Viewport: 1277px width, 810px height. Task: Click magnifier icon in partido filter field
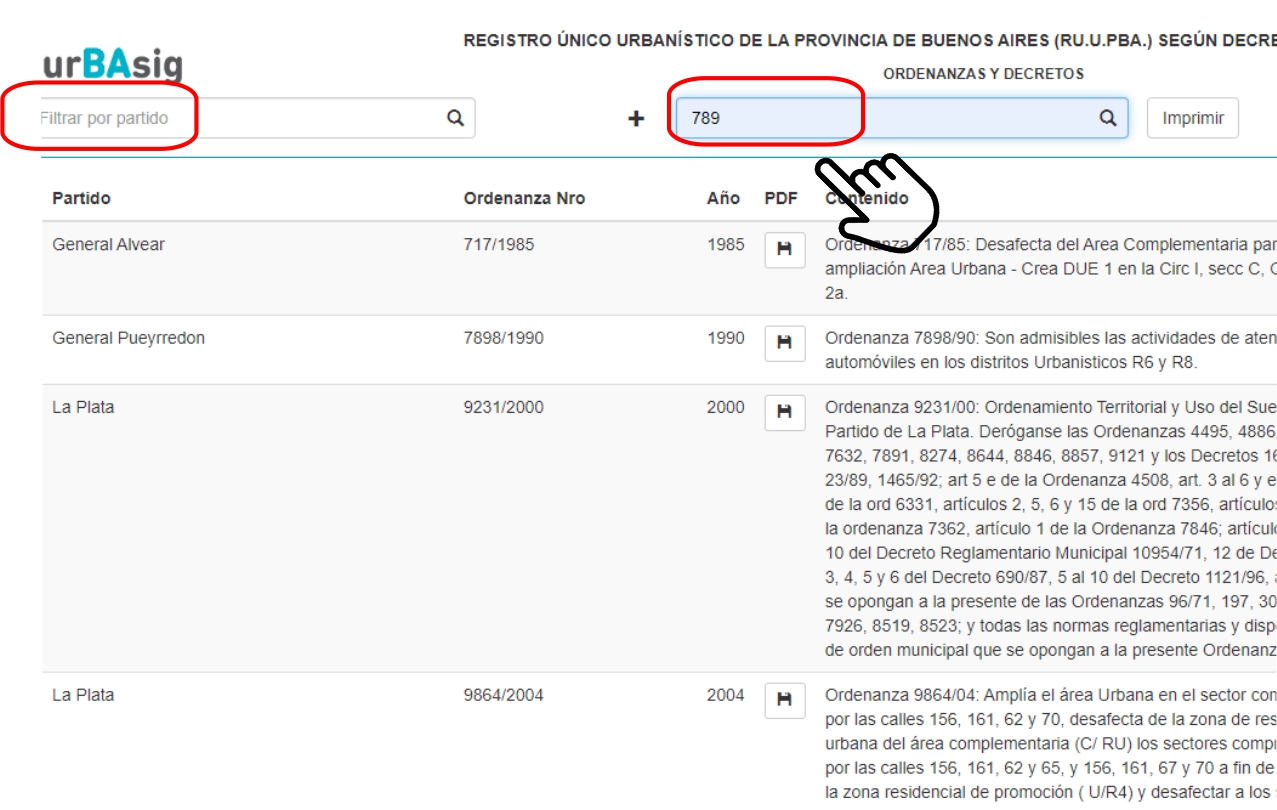pos(455,118)
